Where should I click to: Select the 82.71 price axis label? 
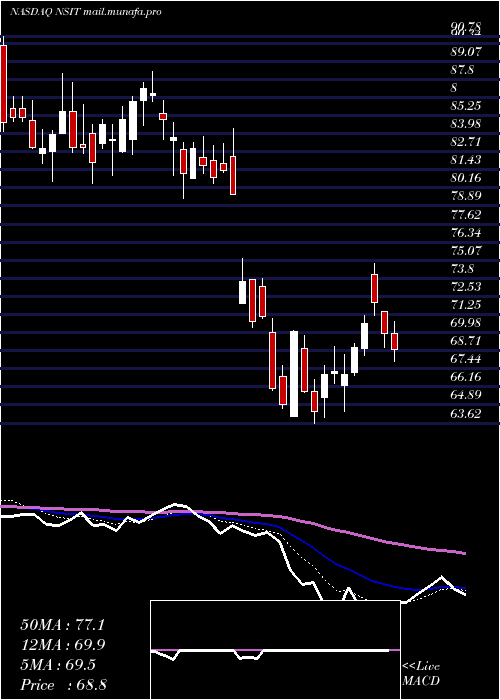coord(467,142)
